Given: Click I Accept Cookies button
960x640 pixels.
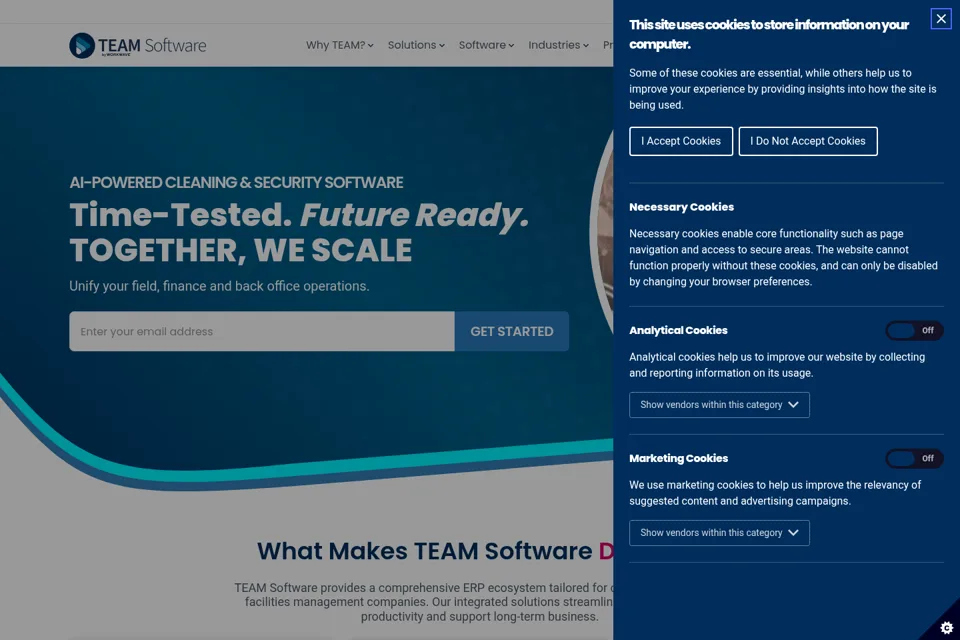Looking at the screenshot, I should click(x=681, y=141).
